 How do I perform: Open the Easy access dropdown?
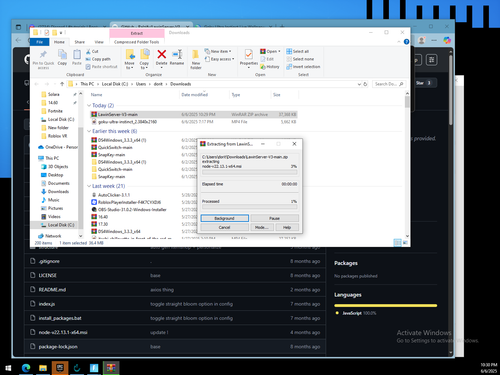click(x=220, y=59)
